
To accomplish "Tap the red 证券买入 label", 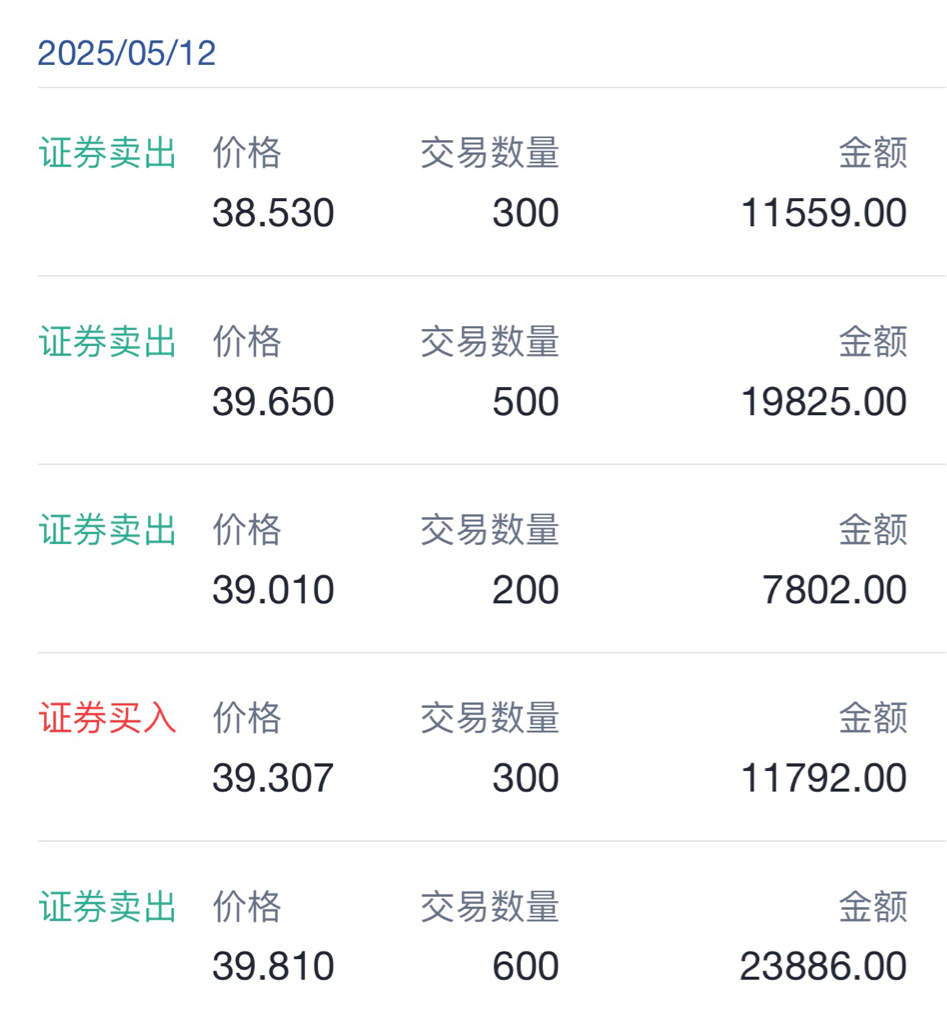I will tap(108, 718).
